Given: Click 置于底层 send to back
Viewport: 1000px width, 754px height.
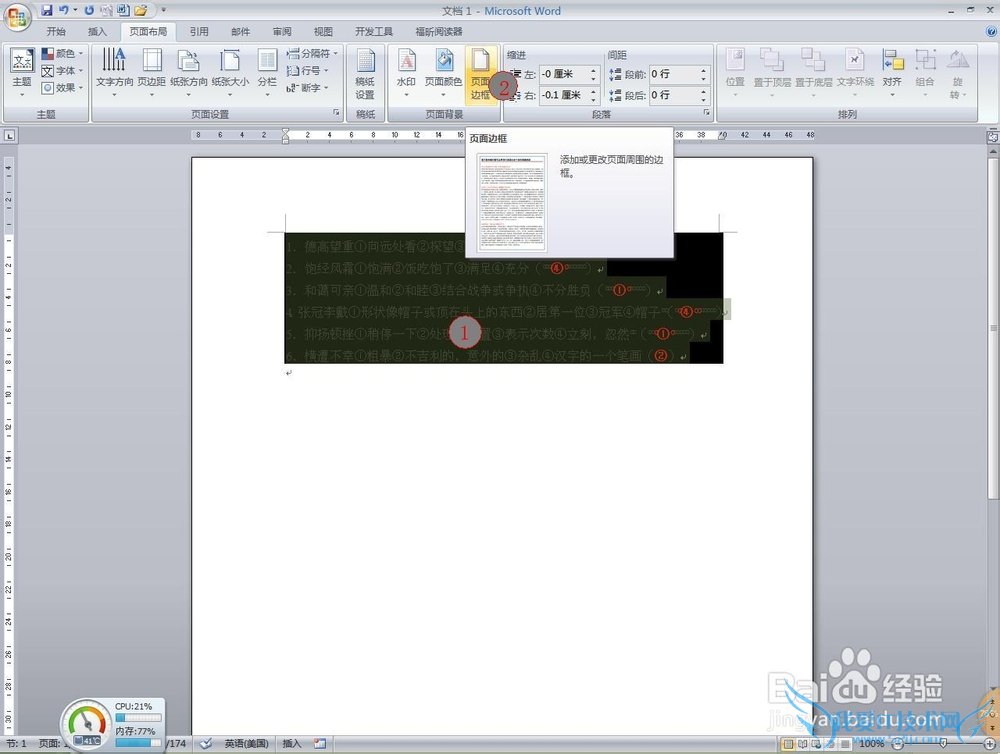Looking at the screenshot, I should coord(814,73).
